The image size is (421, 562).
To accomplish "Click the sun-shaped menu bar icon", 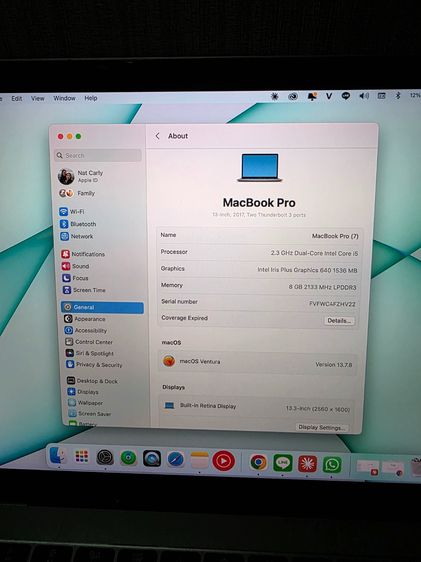I will pos(274,96).
